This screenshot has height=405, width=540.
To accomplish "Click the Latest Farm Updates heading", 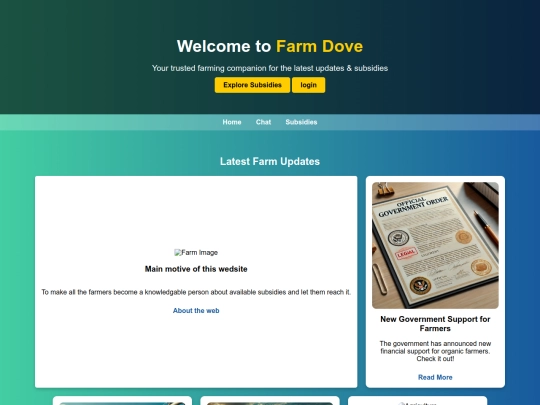I will point(270,162).
